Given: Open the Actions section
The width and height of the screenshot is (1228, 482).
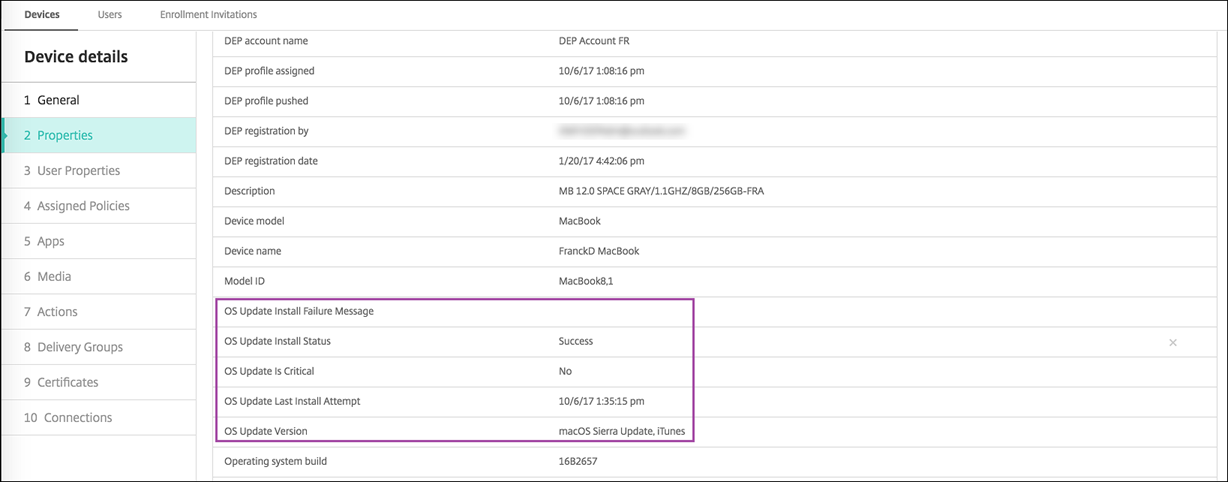Looking at the screenshot, I should coord(57,312).
